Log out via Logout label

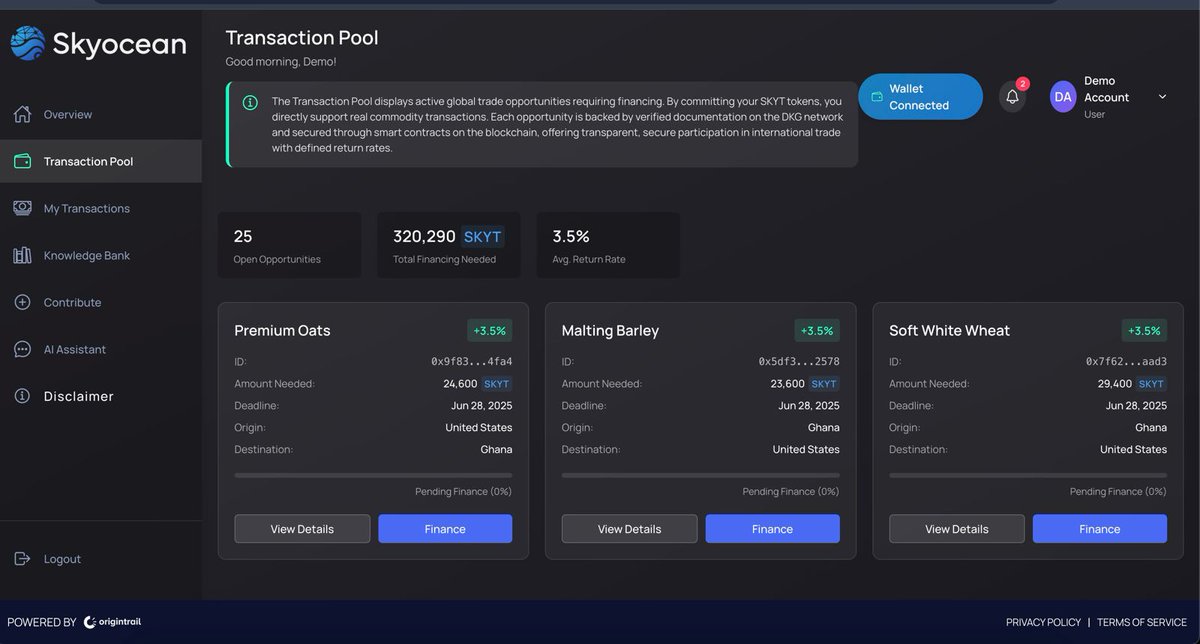click(62, 559)
